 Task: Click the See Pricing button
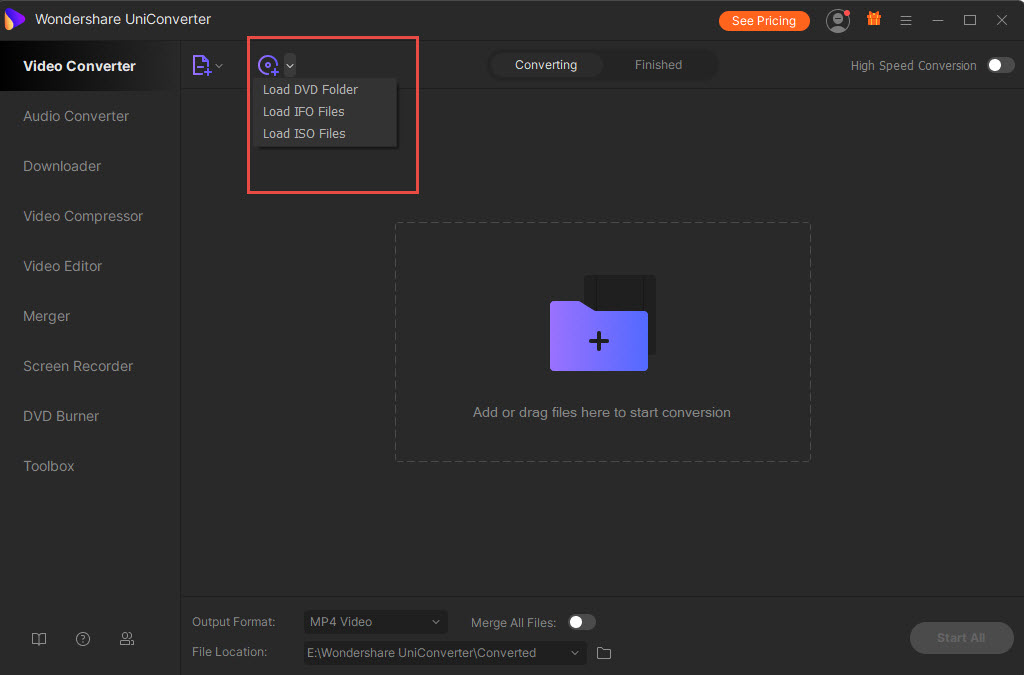coord(763,20)
